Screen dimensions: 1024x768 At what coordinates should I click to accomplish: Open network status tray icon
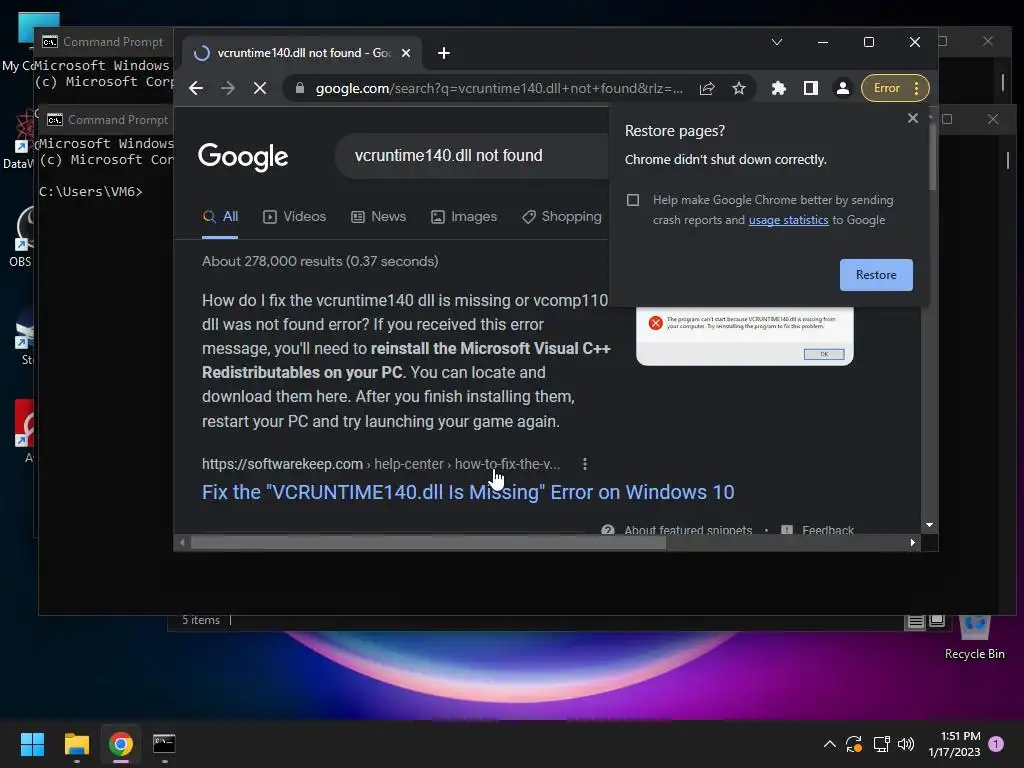[881, 744]
